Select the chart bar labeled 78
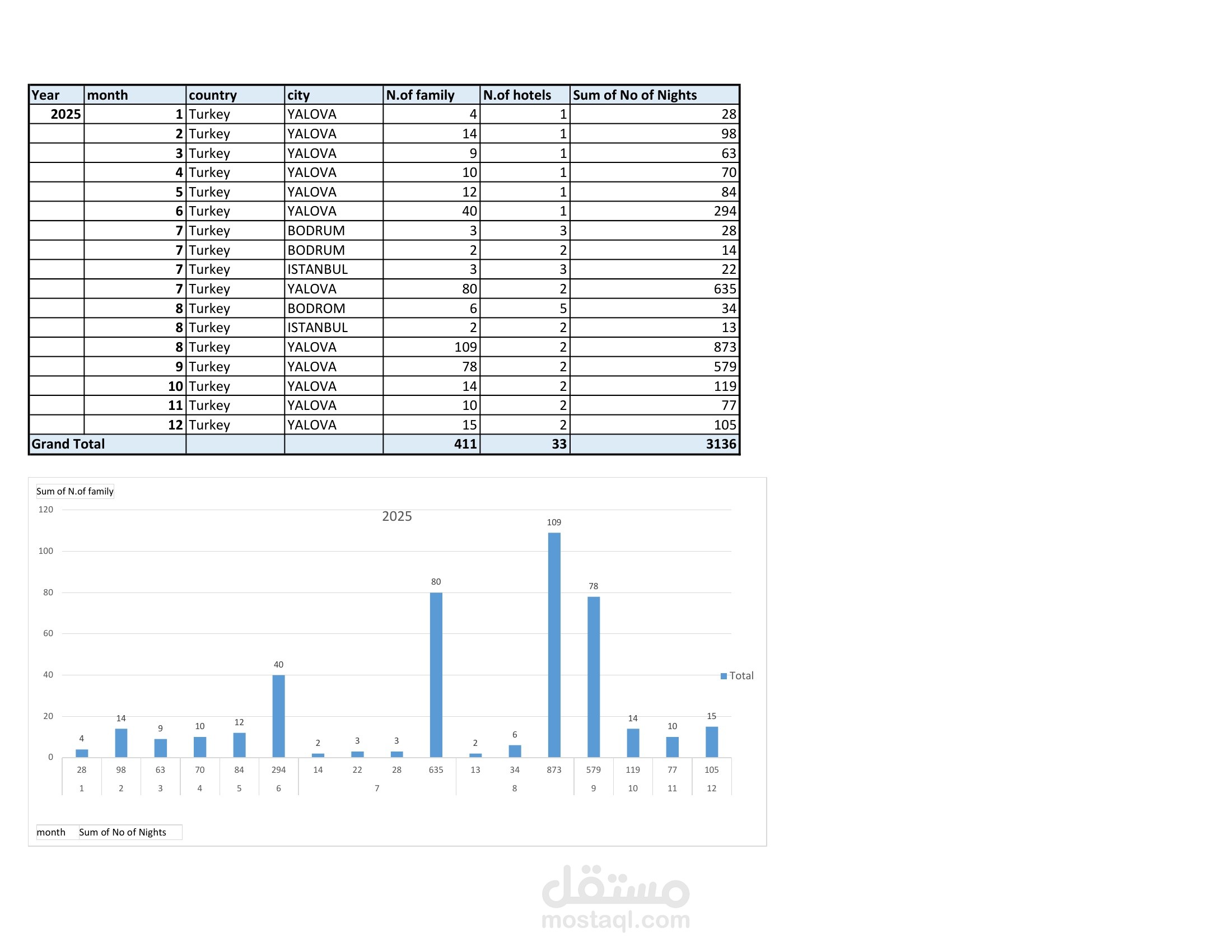Screen dimensions: 1232x952 pos(594,677)
